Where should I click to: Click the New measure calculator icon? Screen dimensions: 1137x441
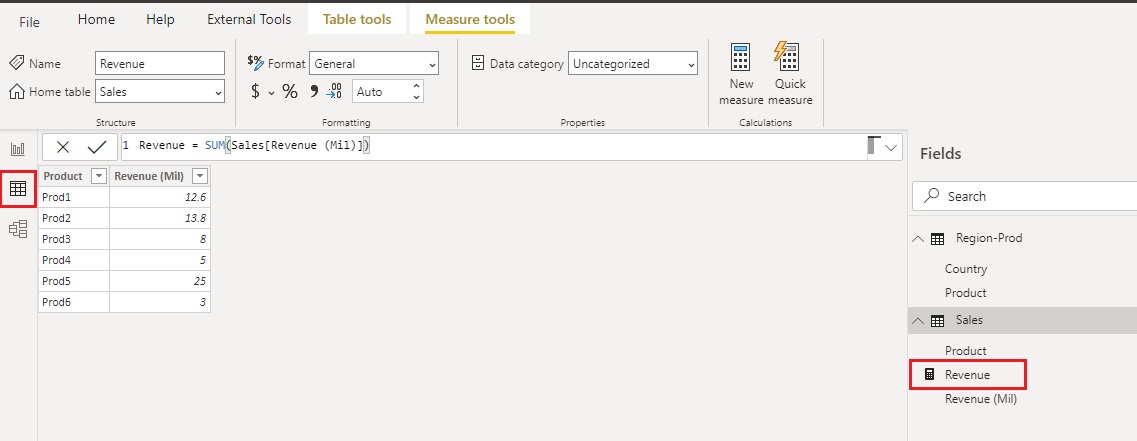[x=741, y=57]
